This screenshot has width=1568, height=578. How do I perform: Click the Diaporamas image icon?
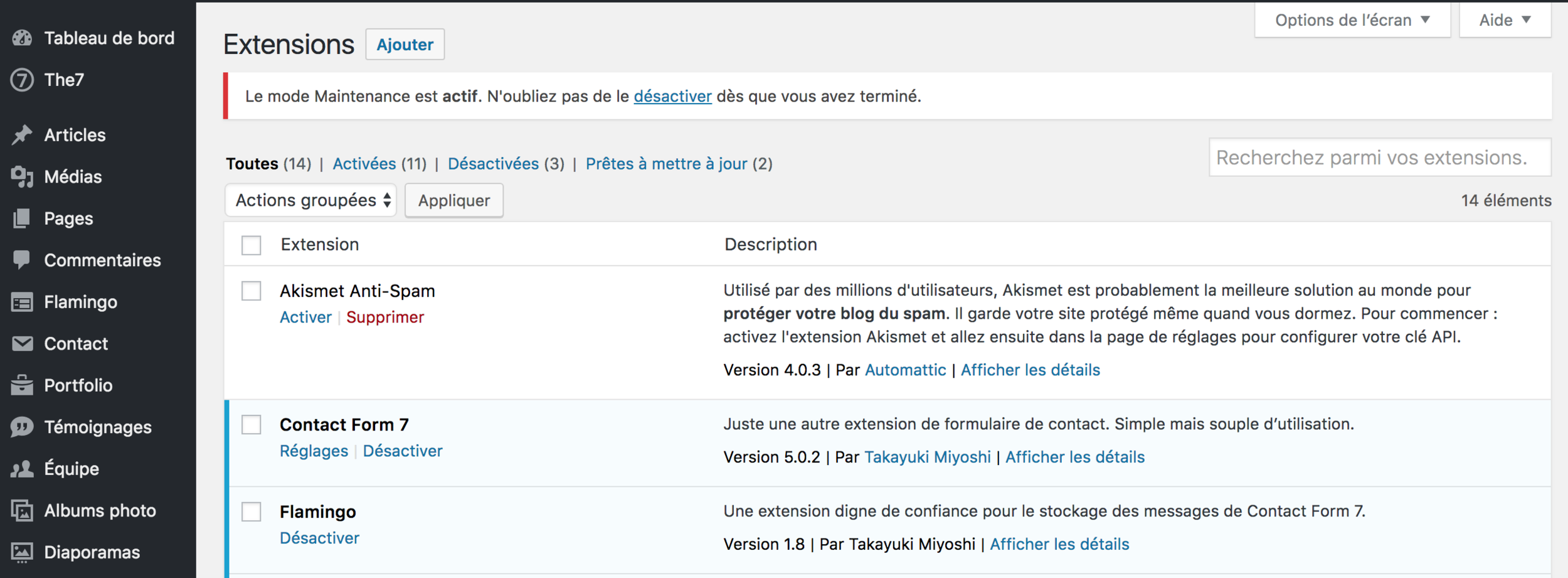[22, 552]
